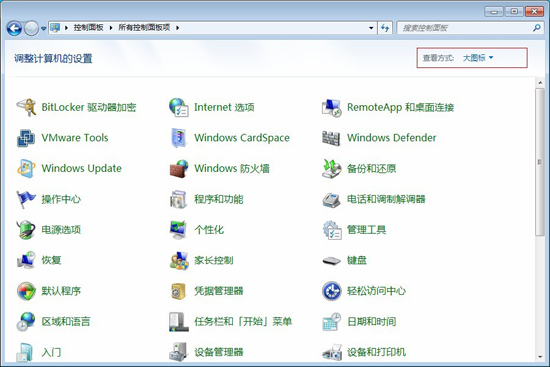The width and height of the screenshot is (550, 367).
Task: Click the 电源选项 text label
Action: (x=61, y=230)
